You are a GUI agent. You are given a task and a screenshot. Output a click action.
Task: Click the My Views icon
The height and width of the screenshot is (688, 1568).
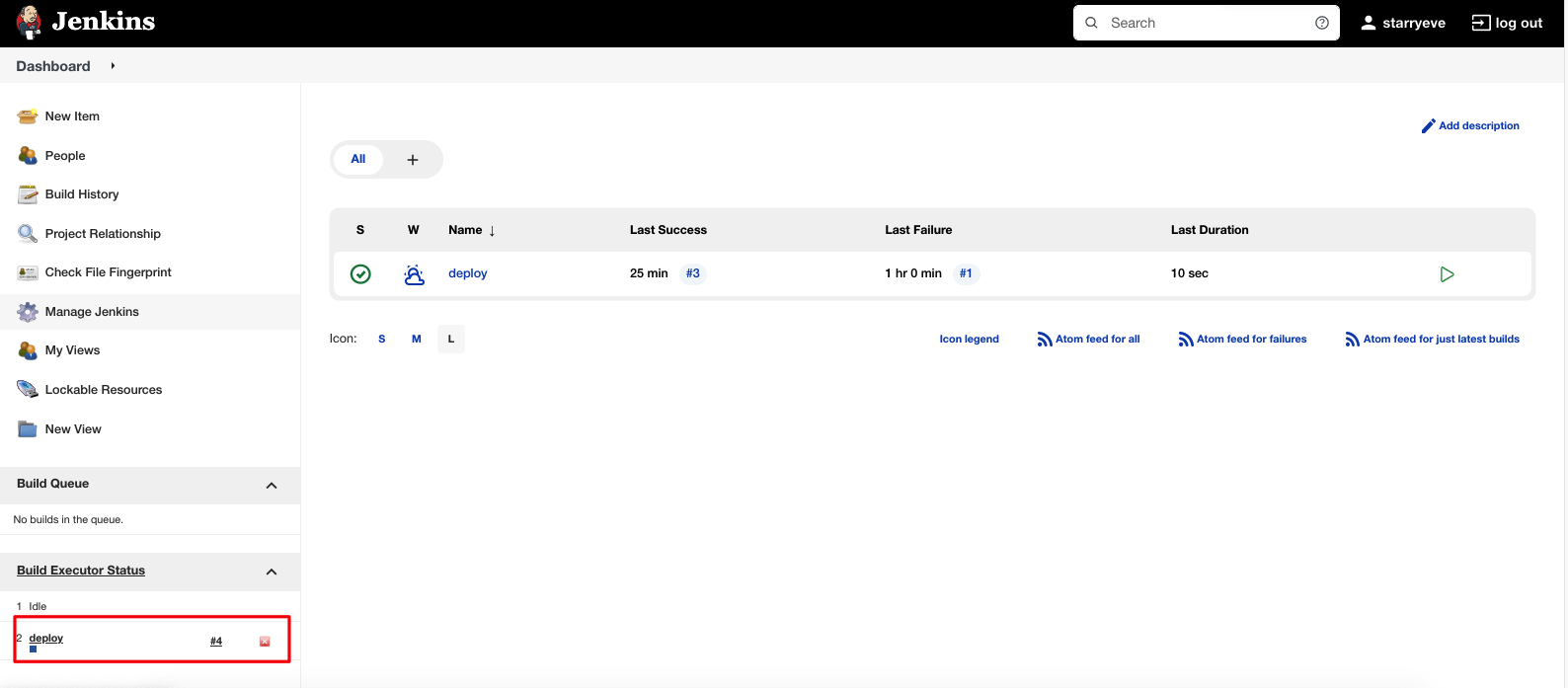coord(28,350)
